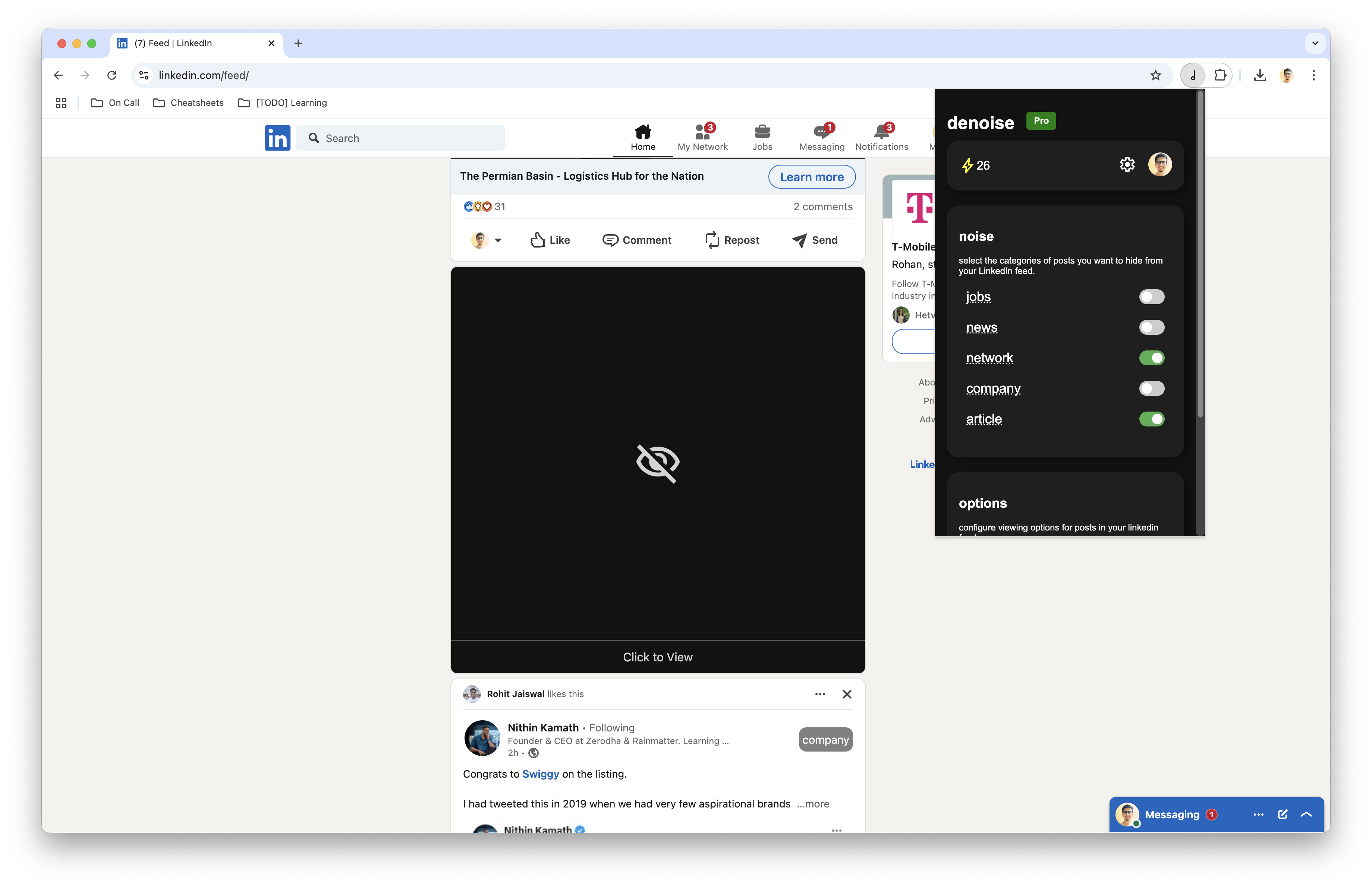Viewport: 1372px width, 888px height.
Task: Open reaction identity dropdown beside Like
Action: click(497, 240)
